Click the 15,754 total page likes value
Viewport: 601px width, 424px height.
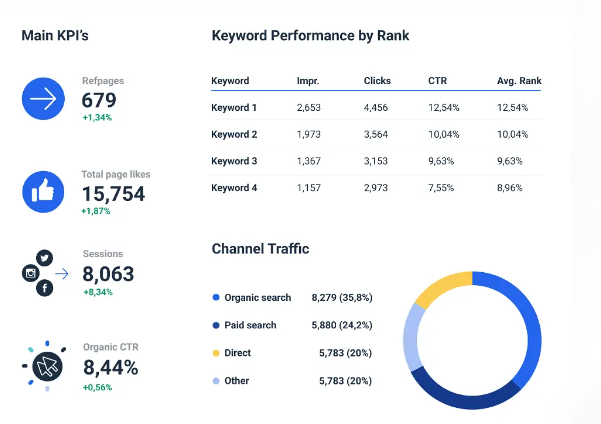tap(113, 194)
